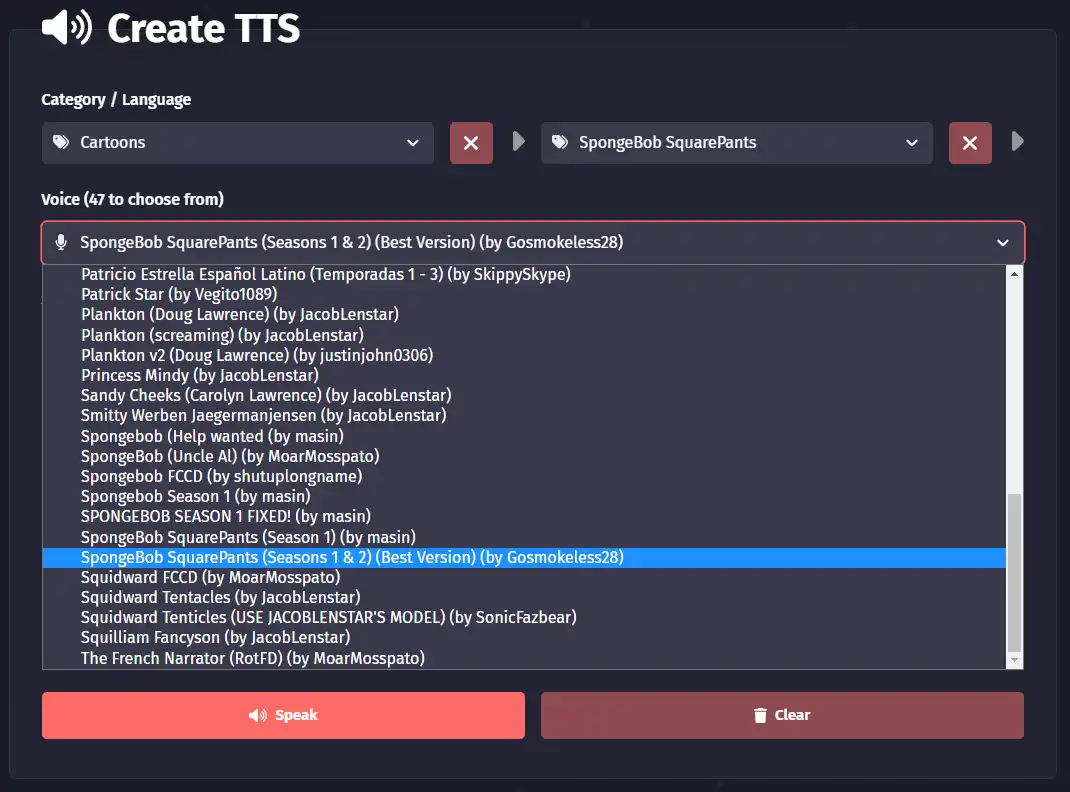
Task: Choose Plankton (screaming) voice
Action: coord(524,335)
